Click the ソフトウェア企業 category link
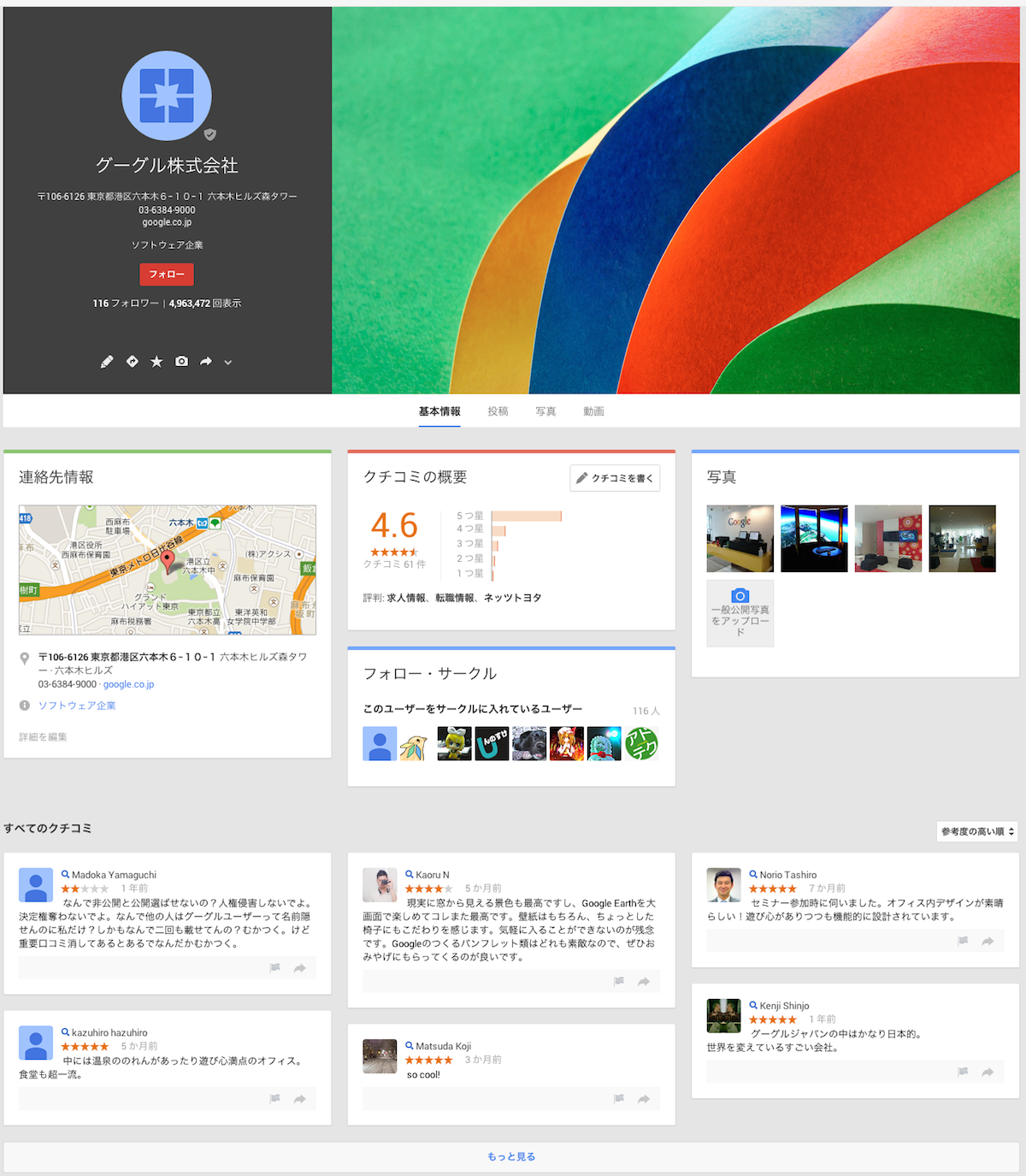 point(77,706)
